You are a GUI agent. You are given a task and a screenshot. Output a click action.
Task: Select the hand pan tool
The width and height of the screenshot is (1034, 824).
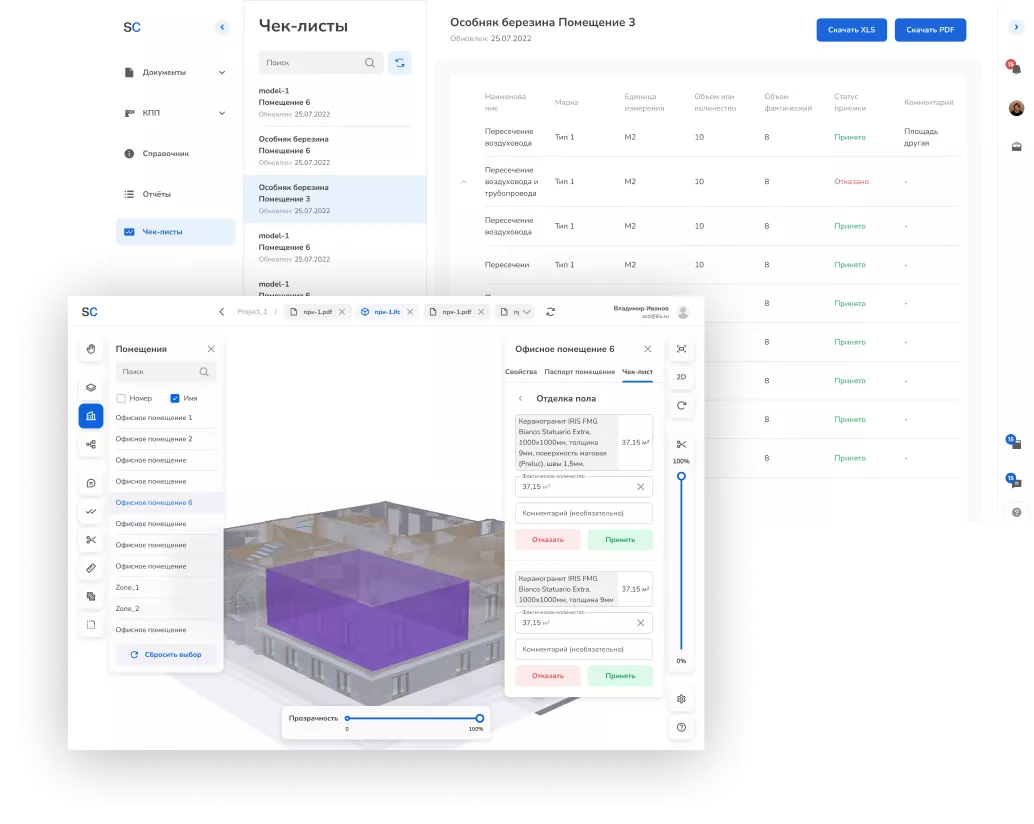90,349
